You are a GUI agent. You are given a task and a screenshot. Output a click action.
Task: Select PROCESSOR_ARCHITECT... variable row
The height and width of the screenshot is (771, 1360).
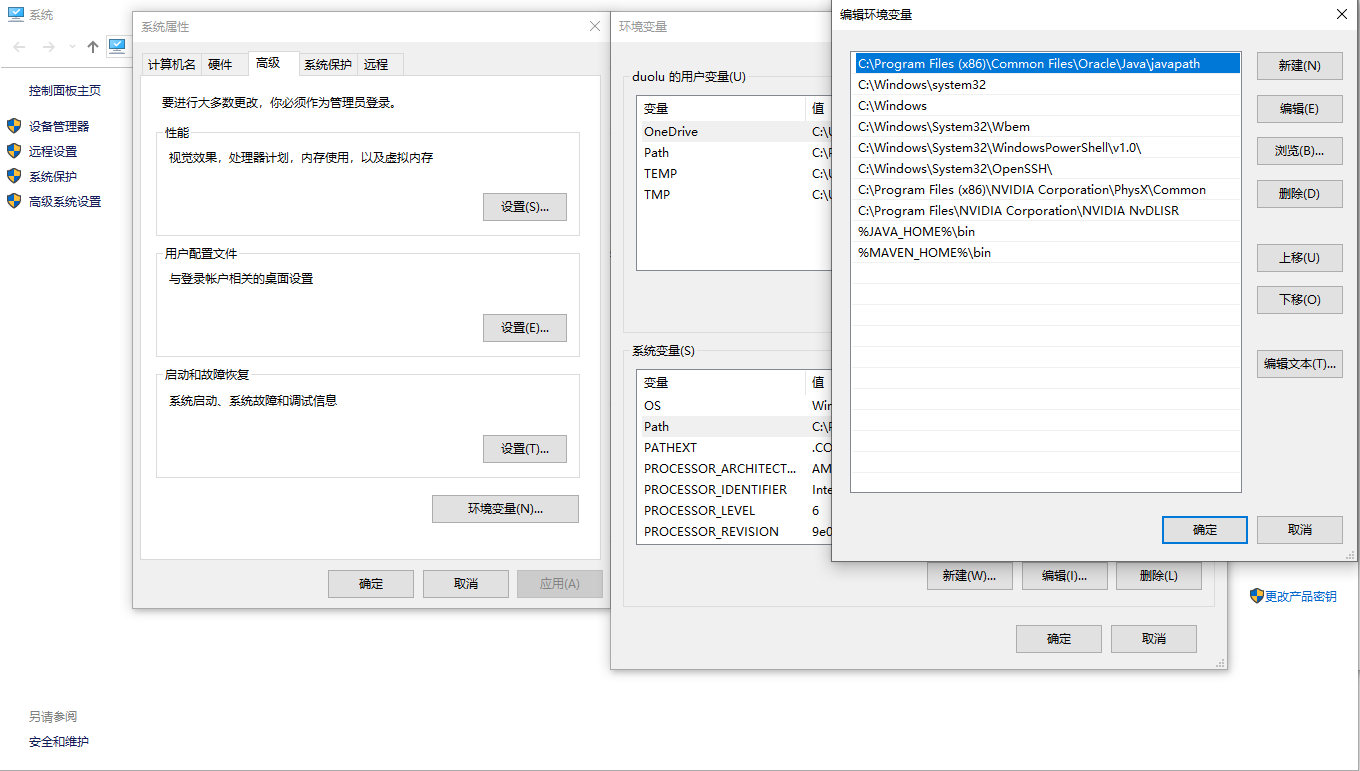733,468
